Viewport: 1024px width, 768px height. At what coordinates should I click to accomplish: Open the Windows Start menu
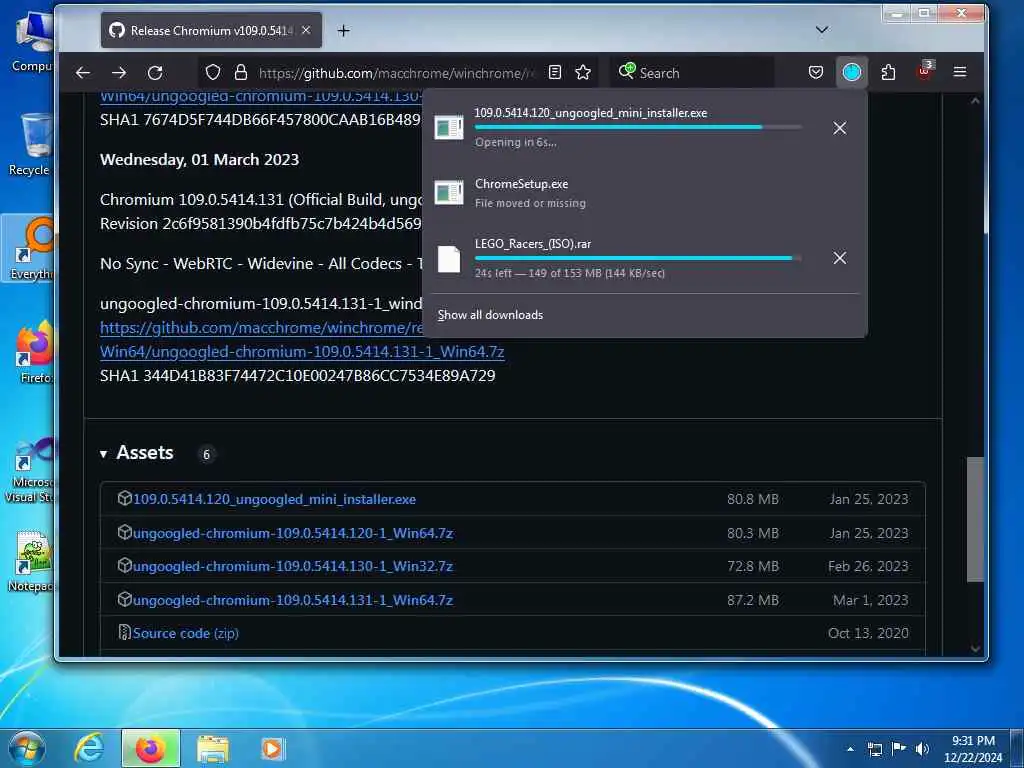pyautogui.click(x=26, y=748)
